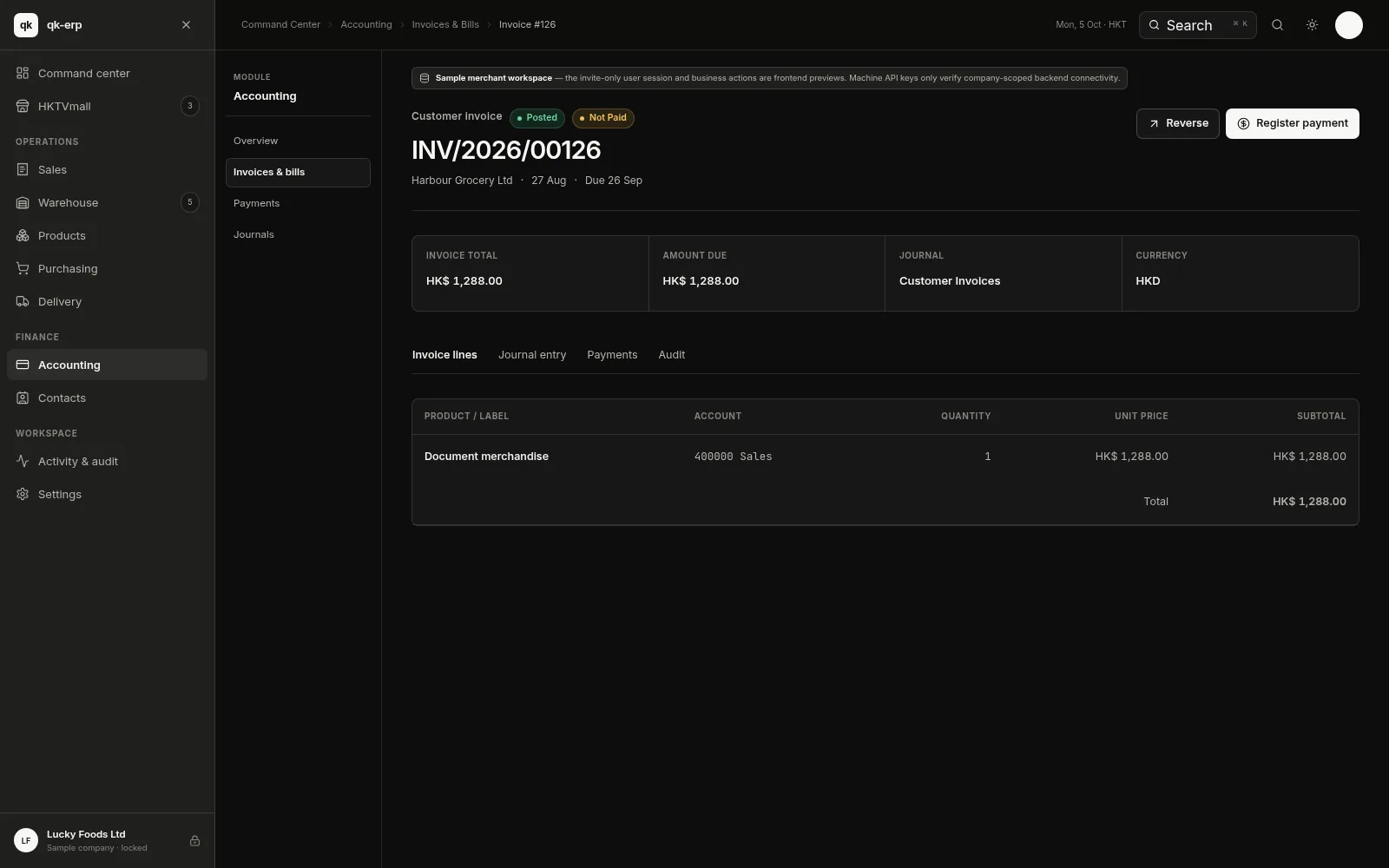The height and width of the screenshot is (868, 1389).
Task: Open Warehouse module
Action: 107,202
